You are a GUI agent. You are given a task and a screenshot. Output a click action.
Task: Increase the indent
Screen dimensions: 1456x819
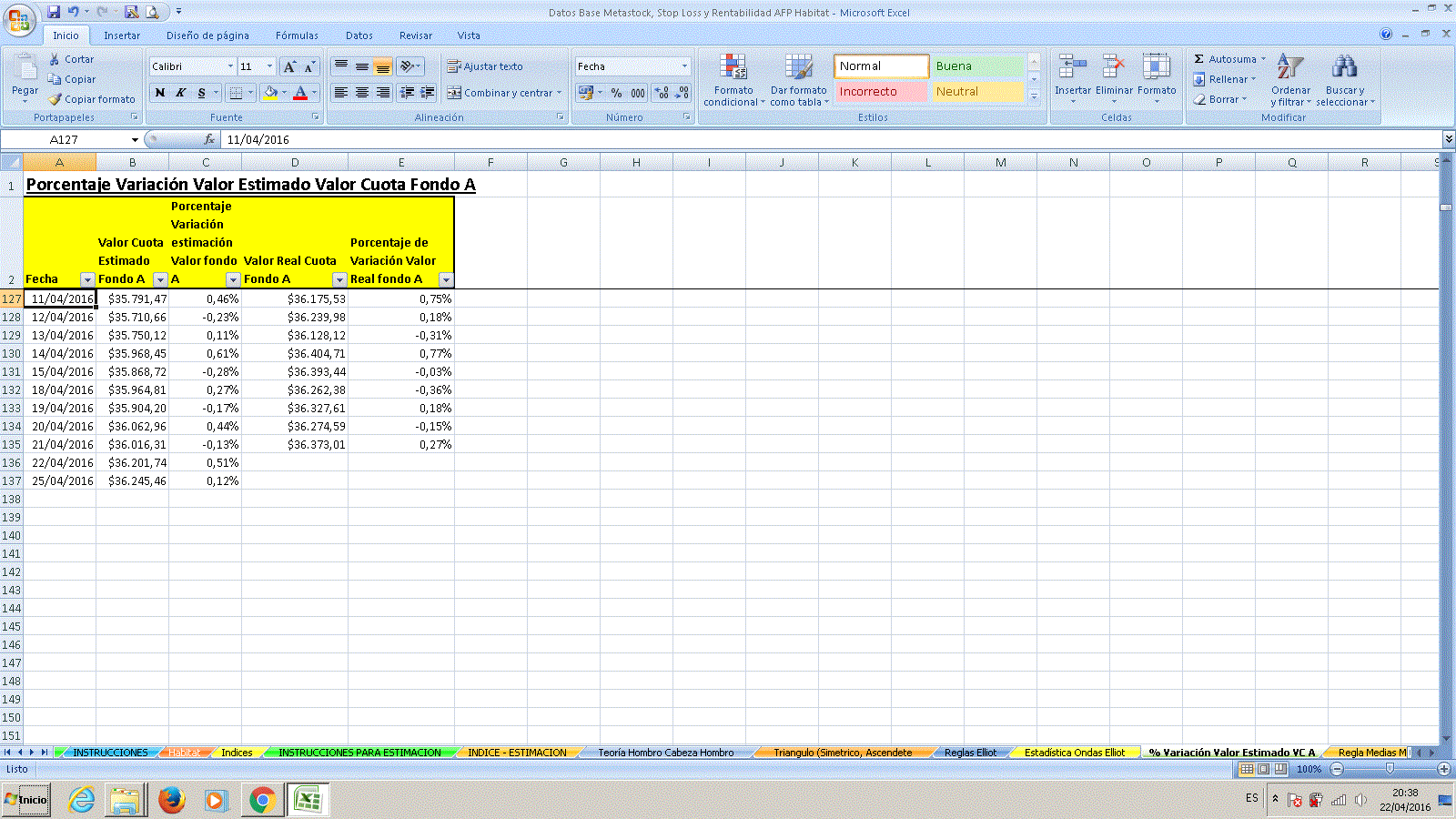tap(428, 93)
